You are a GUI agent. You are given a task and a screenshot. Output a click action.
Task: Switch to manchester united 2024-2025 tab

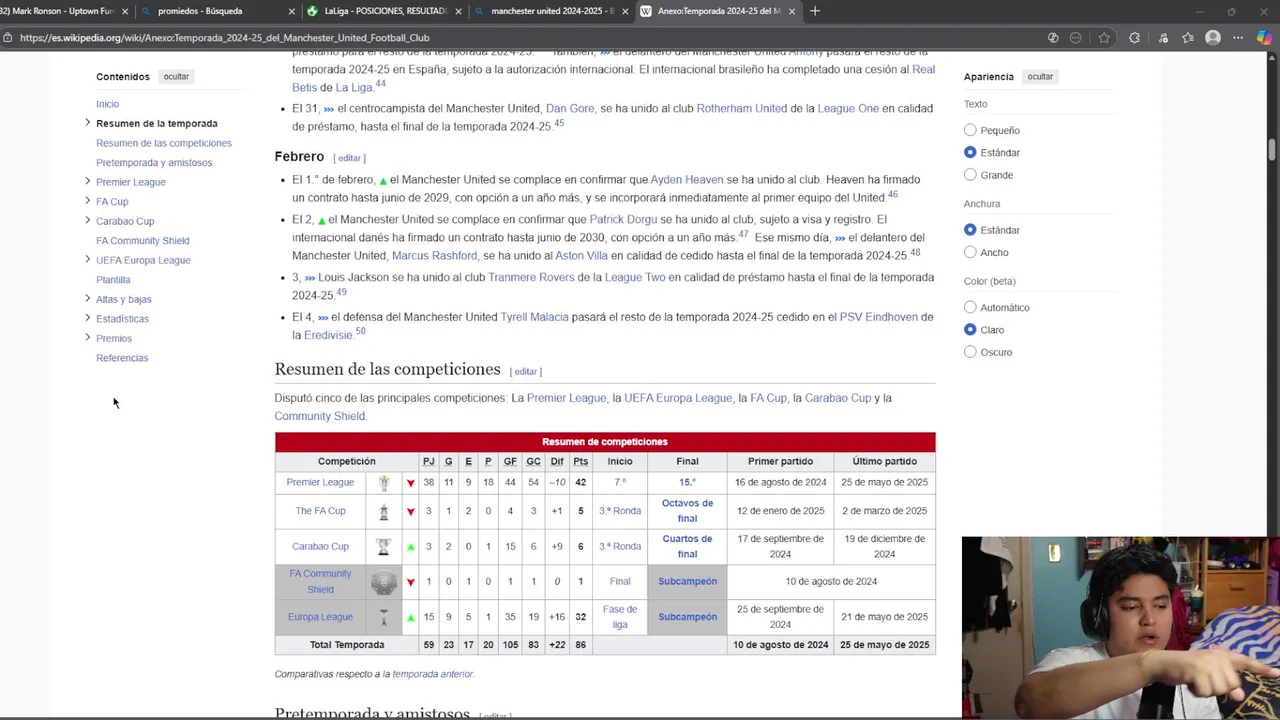tap(552, 12)
